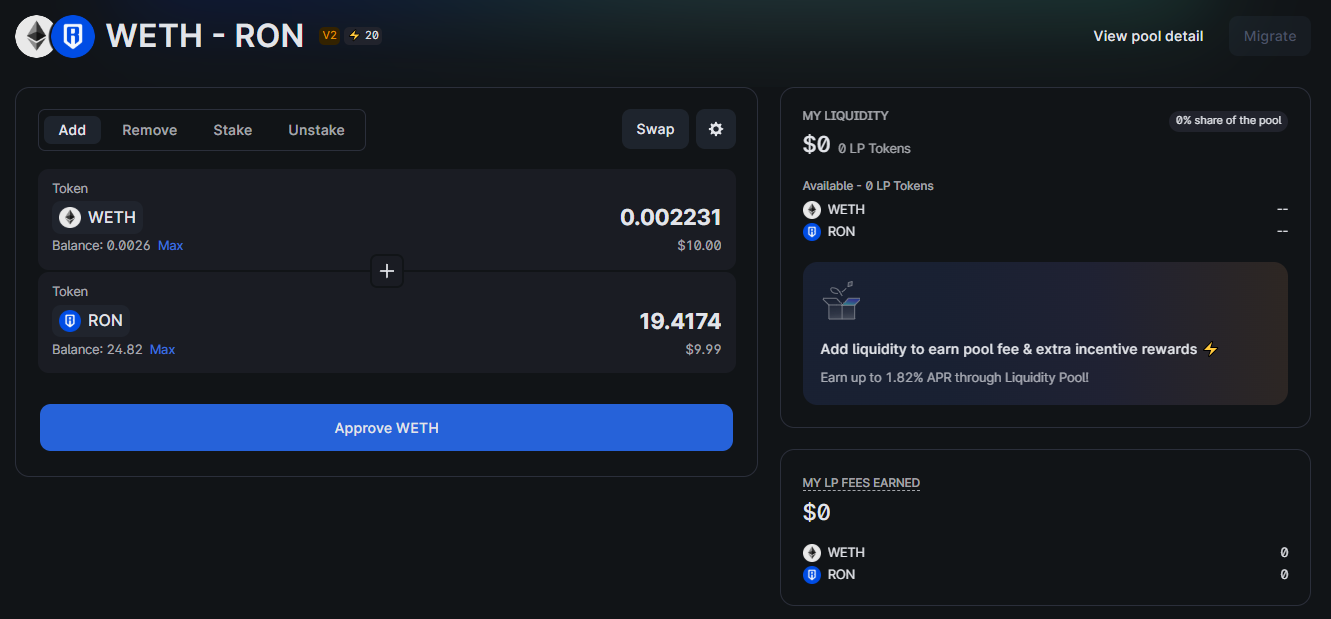
Task: Click the RON icon in MY LP FEES EARNED
Action: click(811, 574)
